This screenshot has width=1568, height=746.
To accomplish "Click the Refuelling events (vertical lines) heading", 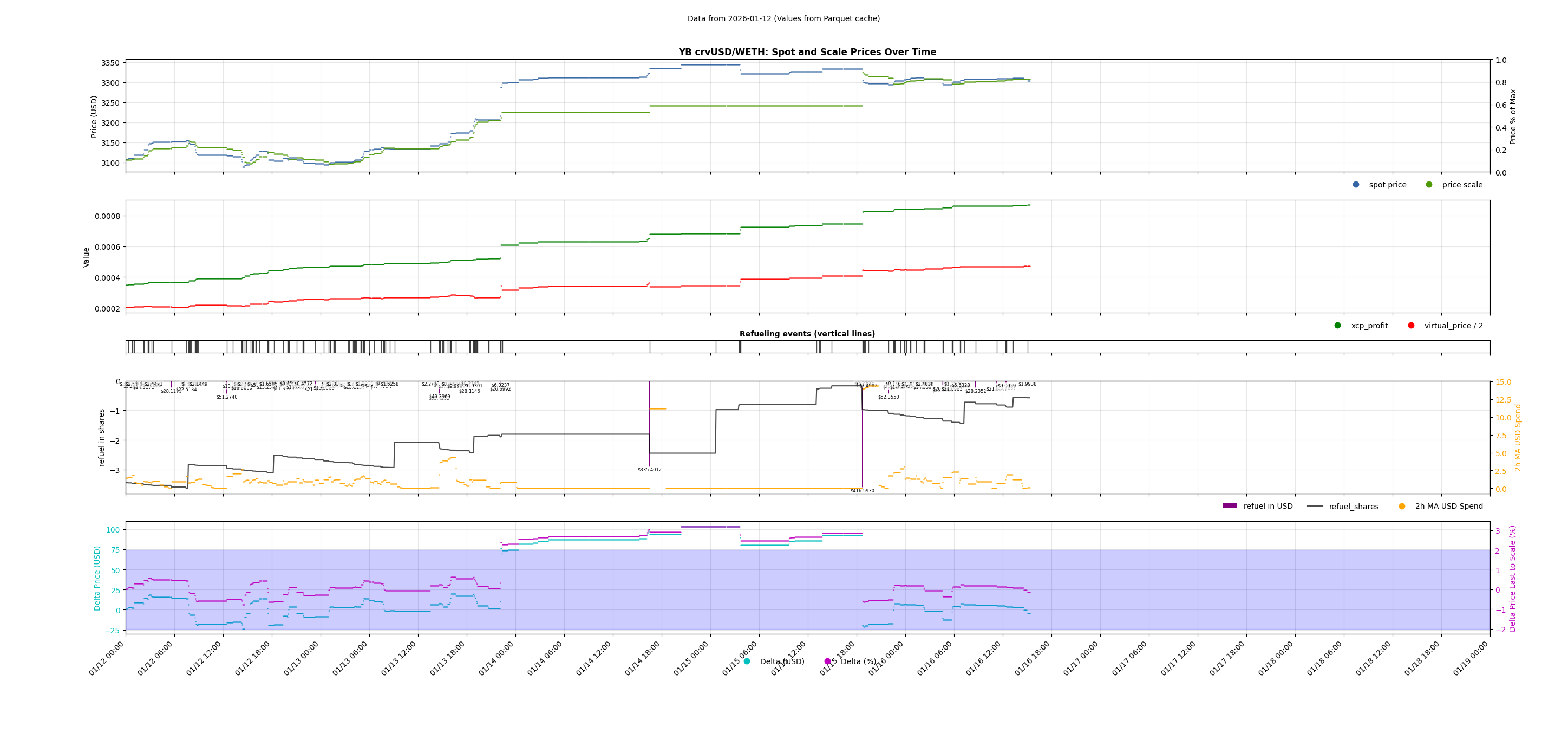I will click(x=807, y=334).
